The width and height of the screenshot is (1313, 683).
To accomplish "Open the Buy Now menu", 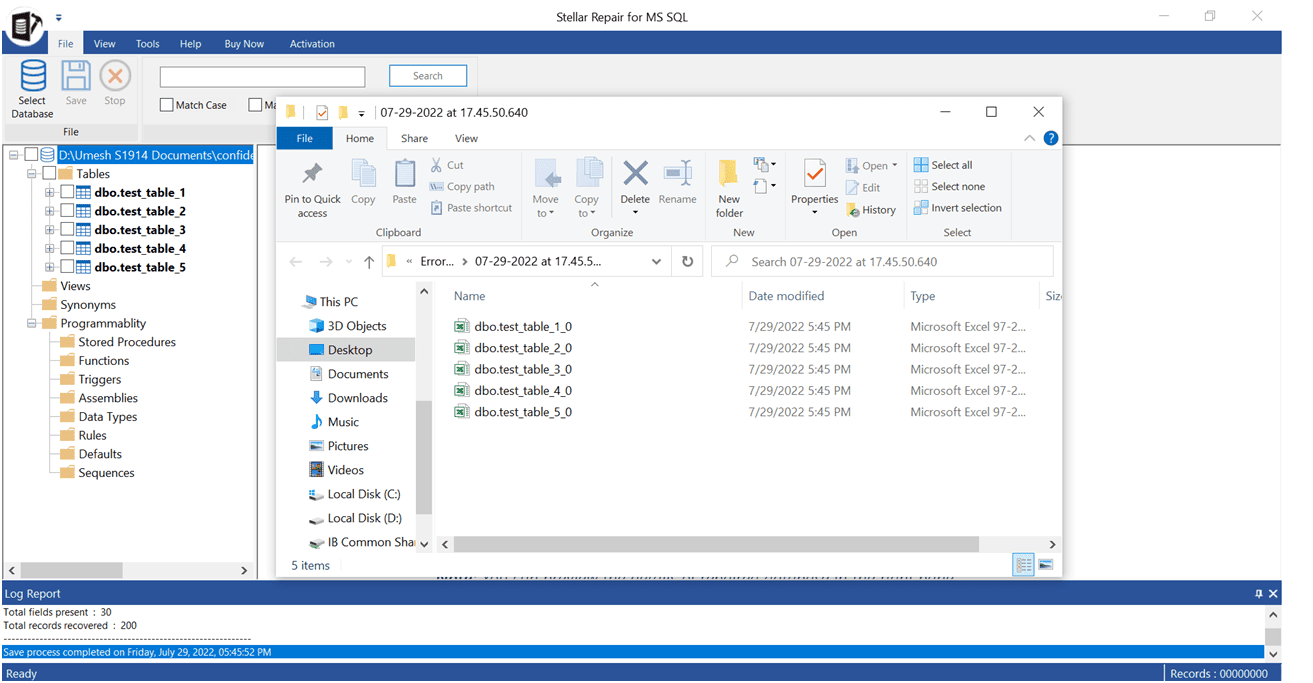I will [244, 43].
